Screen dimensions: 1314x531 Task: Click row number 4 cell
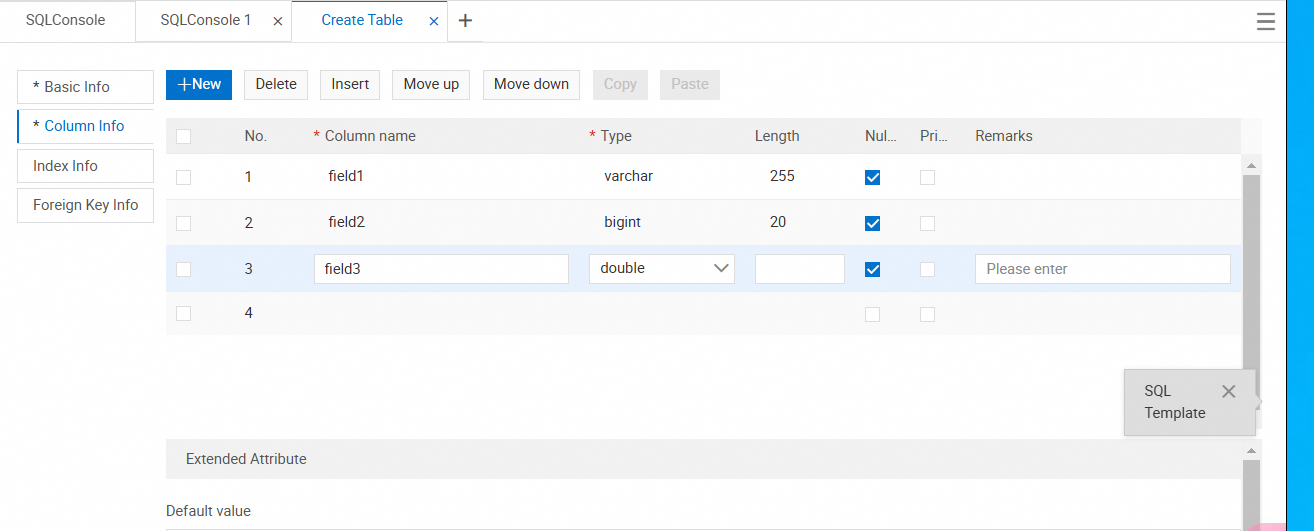[x=249, y=313]
